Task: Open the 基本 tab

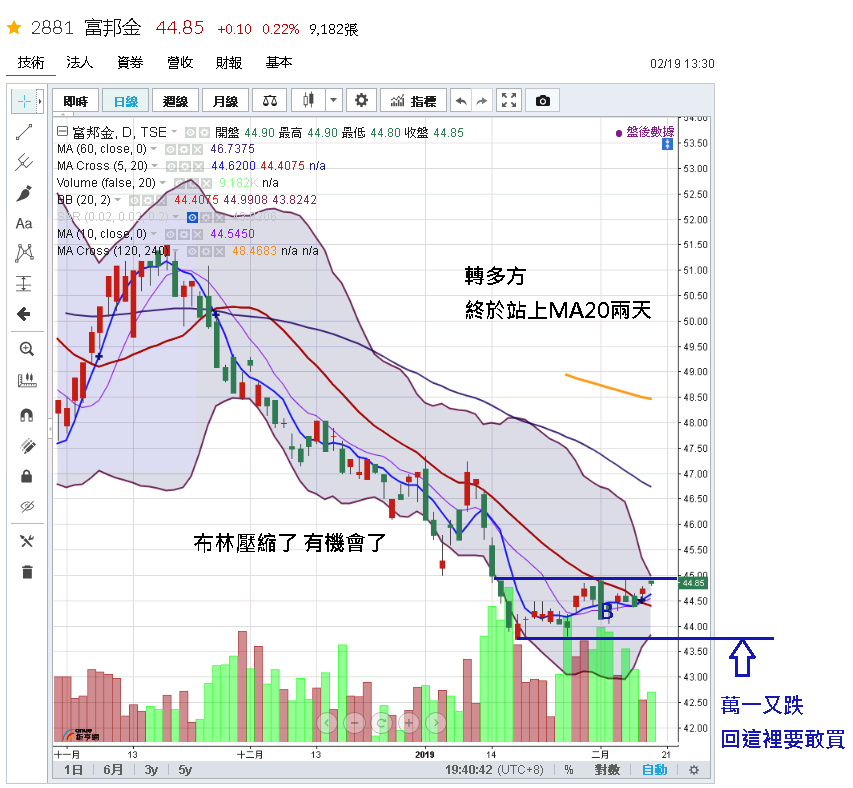Action: 279,63
